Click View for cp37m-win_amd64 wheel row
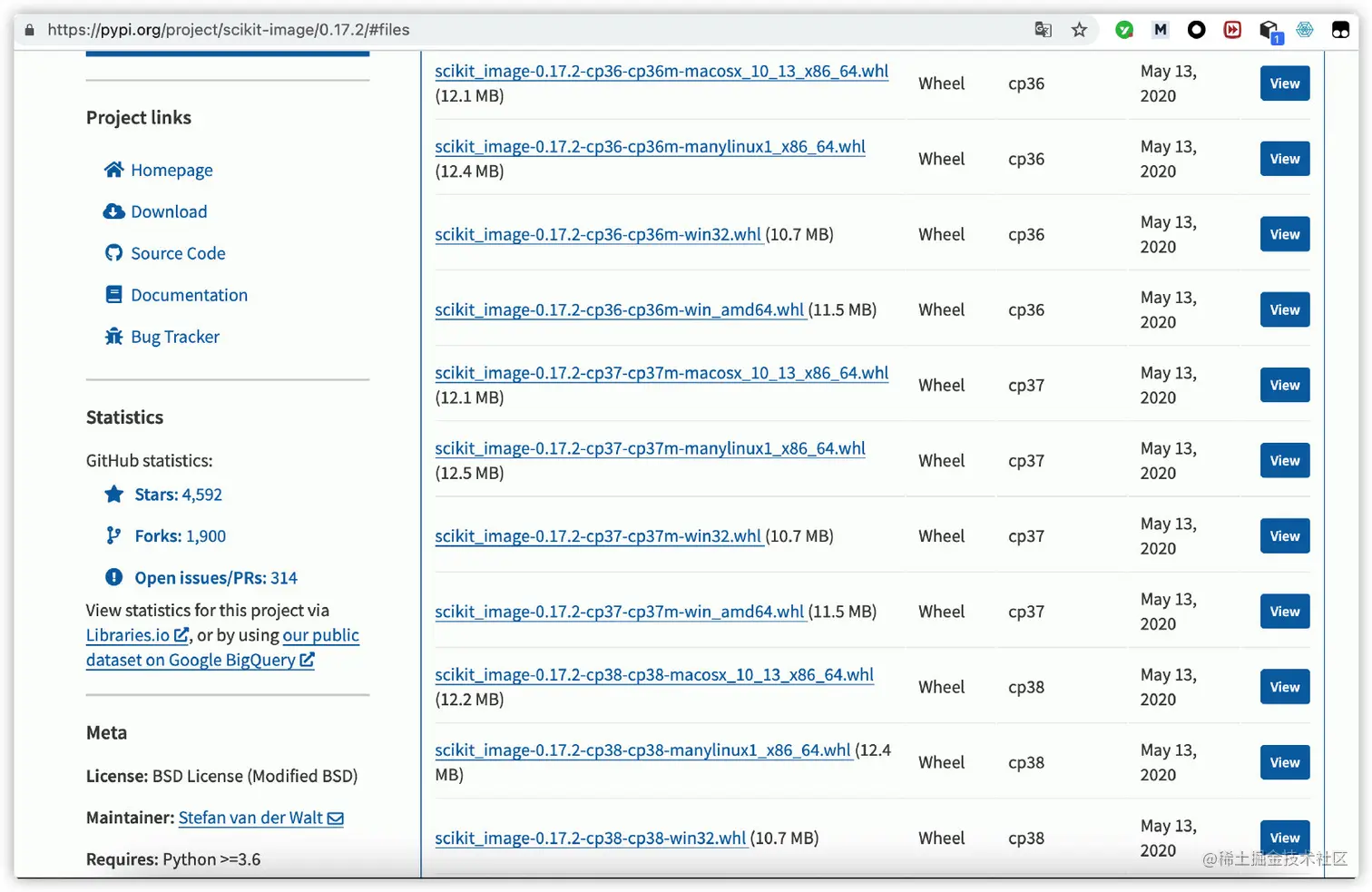Image resolution: width=1372 pixels, height=892 pixels. pyautogui.click(x=1285, y=612)
